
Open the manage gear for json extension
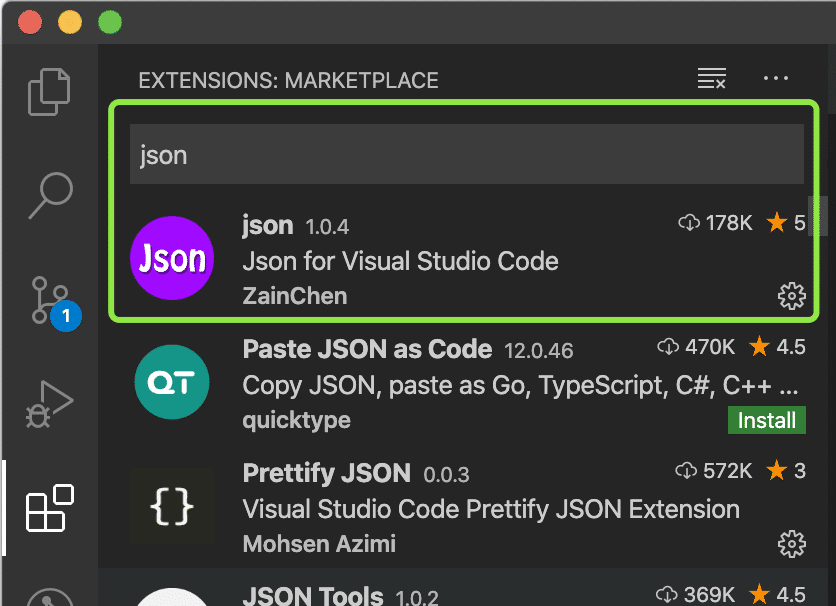point(792,296)
